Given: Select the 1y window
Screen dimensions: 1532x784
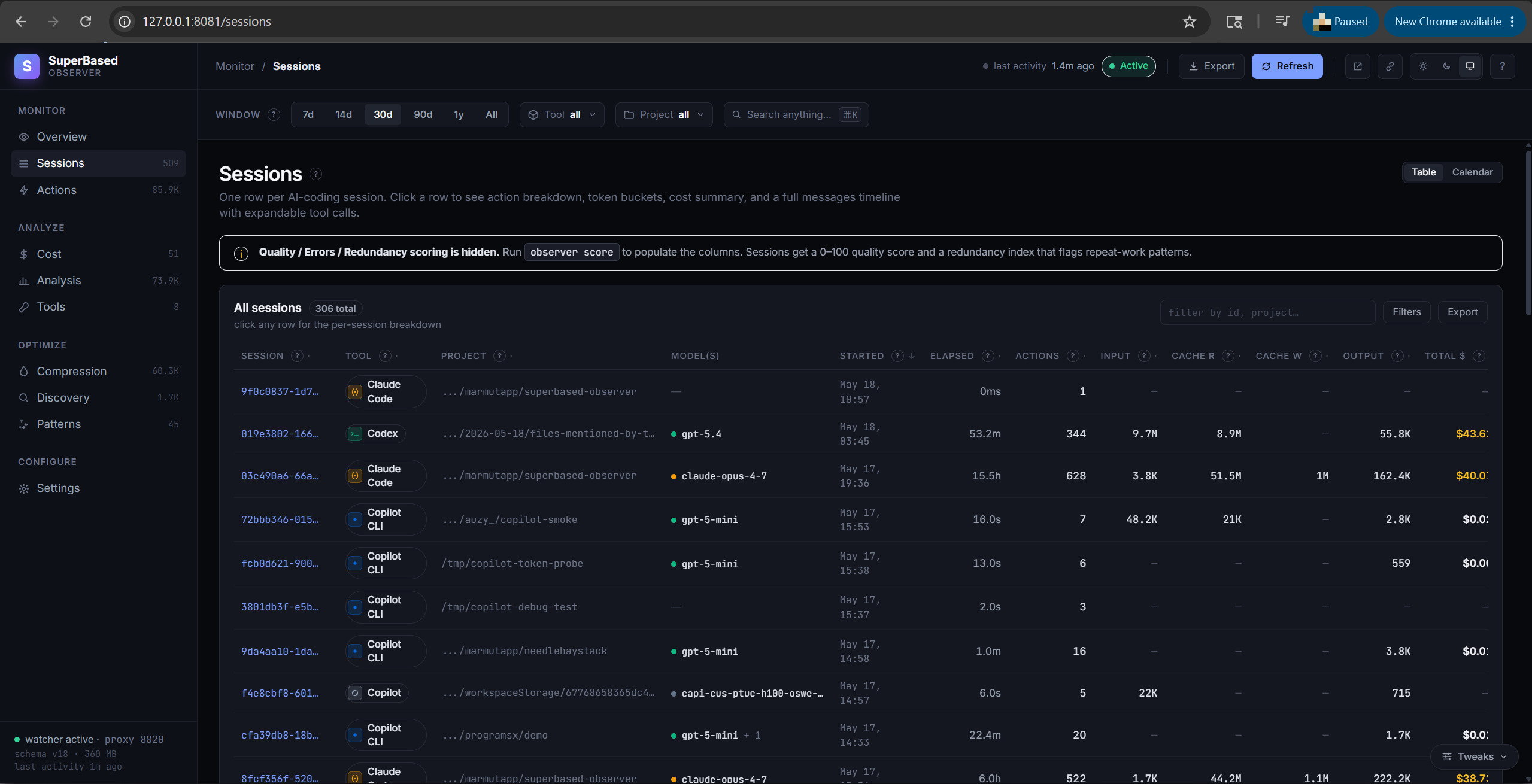Looking at the screenshot, I should tap(459, 114).
